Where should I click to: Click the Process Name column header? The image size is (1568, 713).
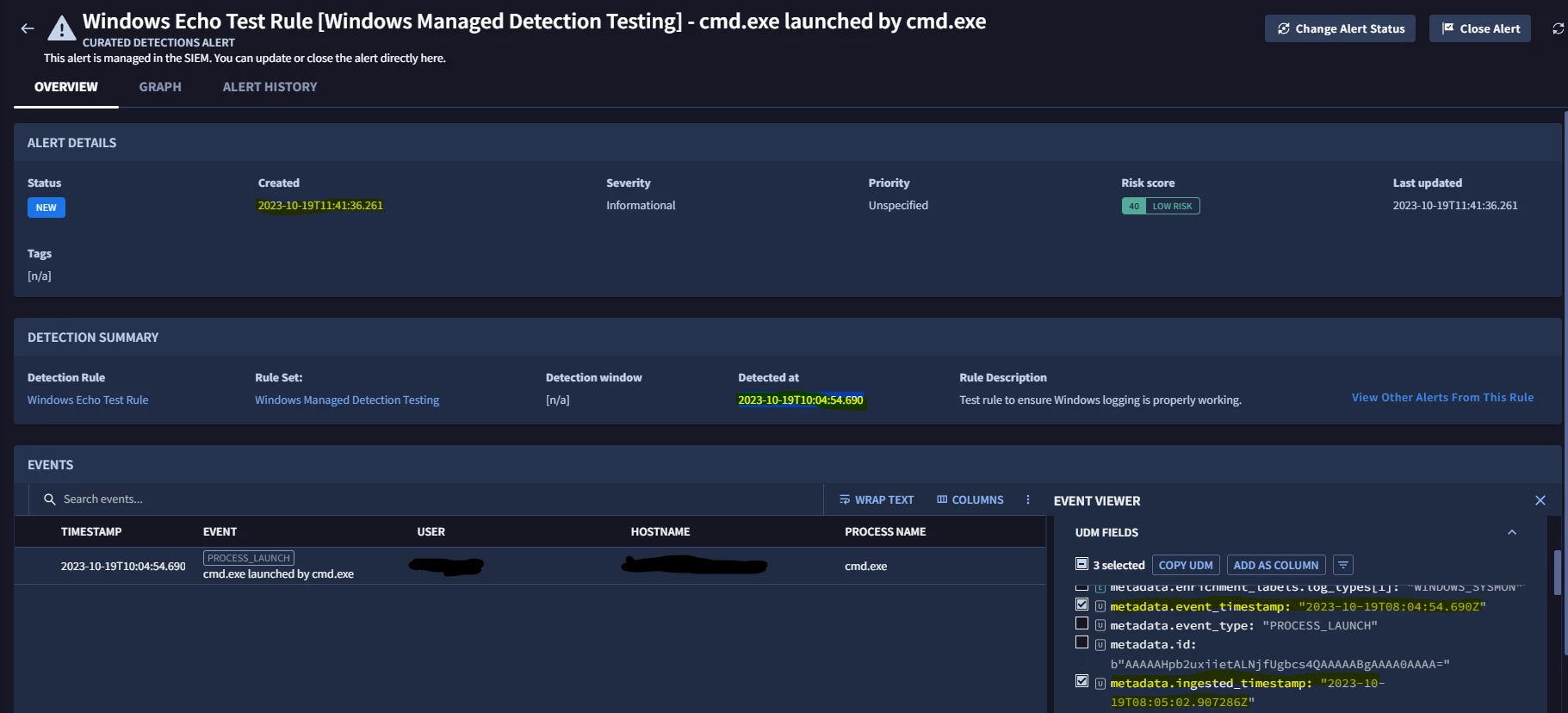point(885,531)
